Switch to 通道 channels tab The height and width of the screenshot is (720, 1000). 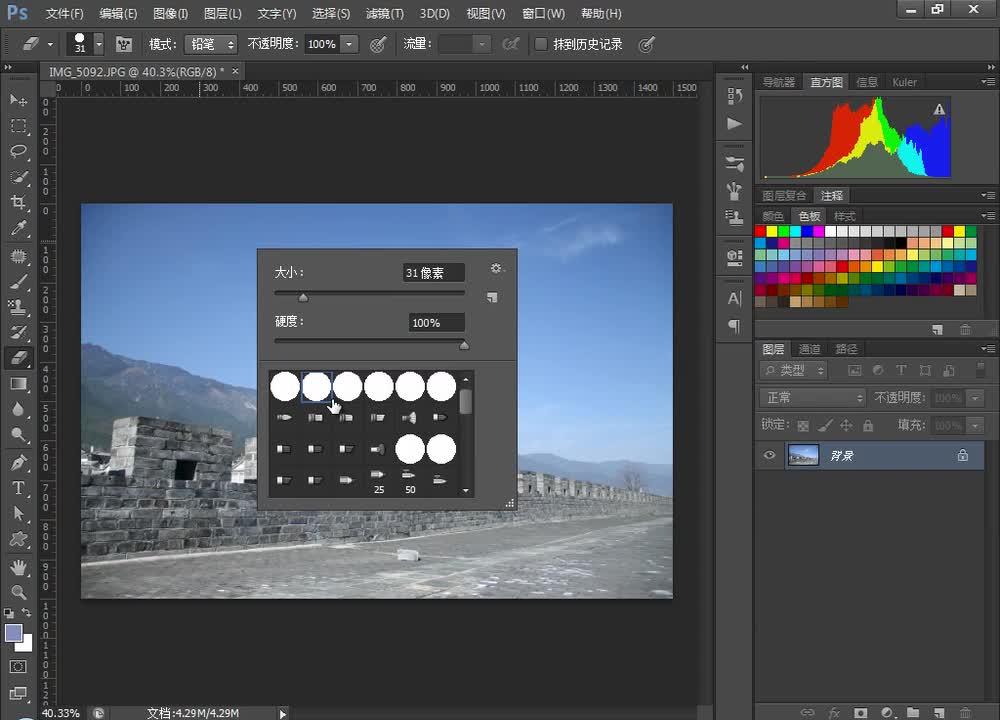click(x=809, y=349)
